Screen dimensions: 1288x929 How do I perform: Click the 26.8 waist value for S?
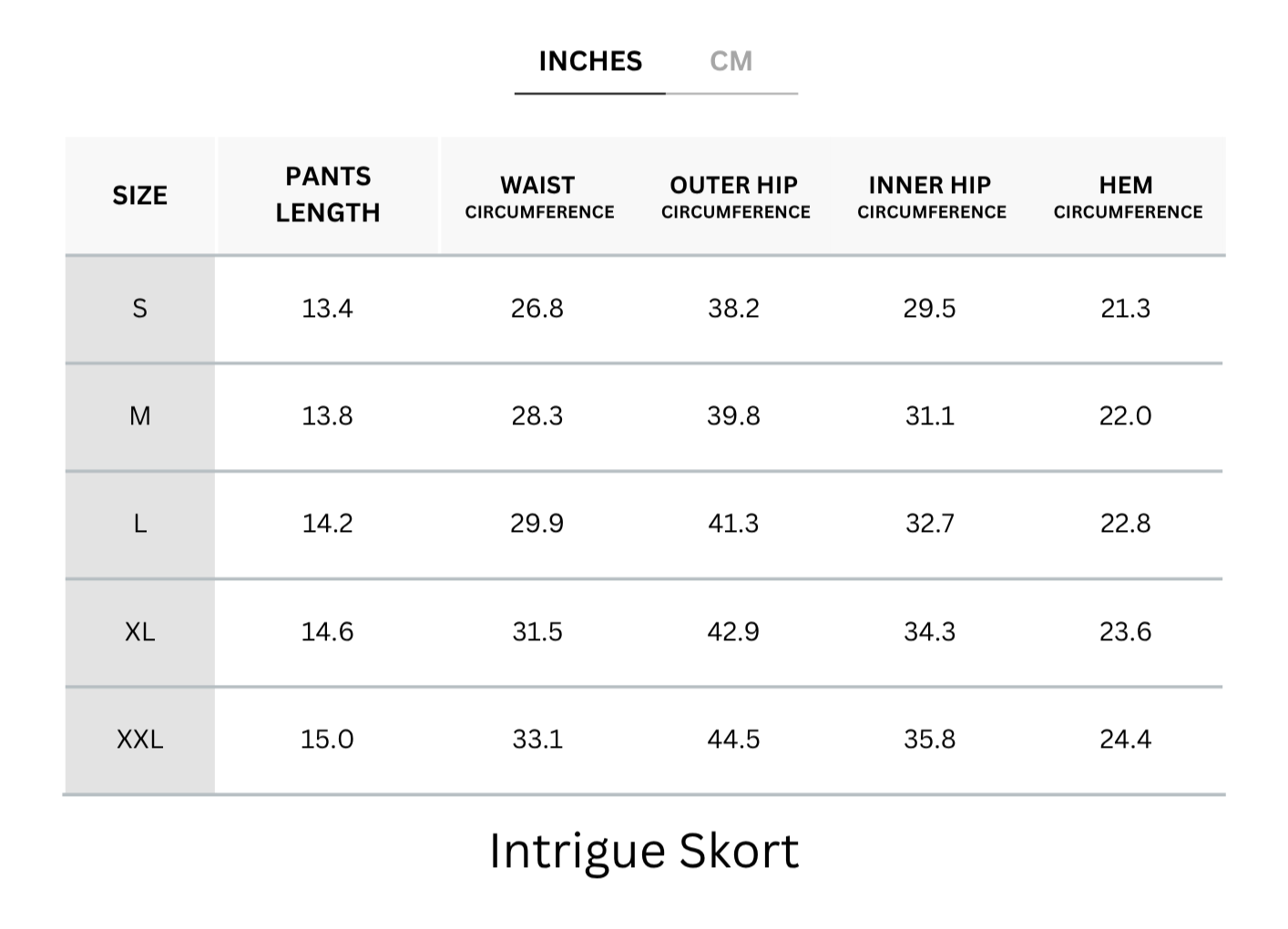537,309
